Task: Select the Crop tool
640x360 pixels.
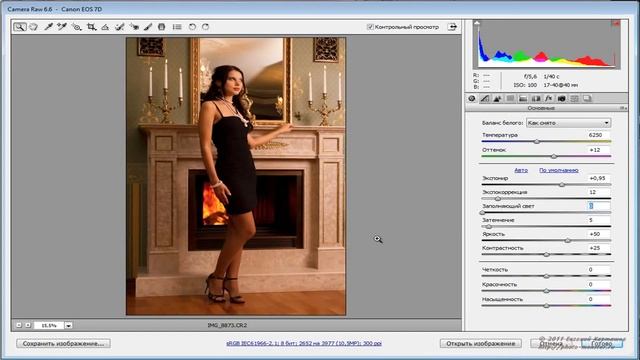Action: tap(91, 27)
